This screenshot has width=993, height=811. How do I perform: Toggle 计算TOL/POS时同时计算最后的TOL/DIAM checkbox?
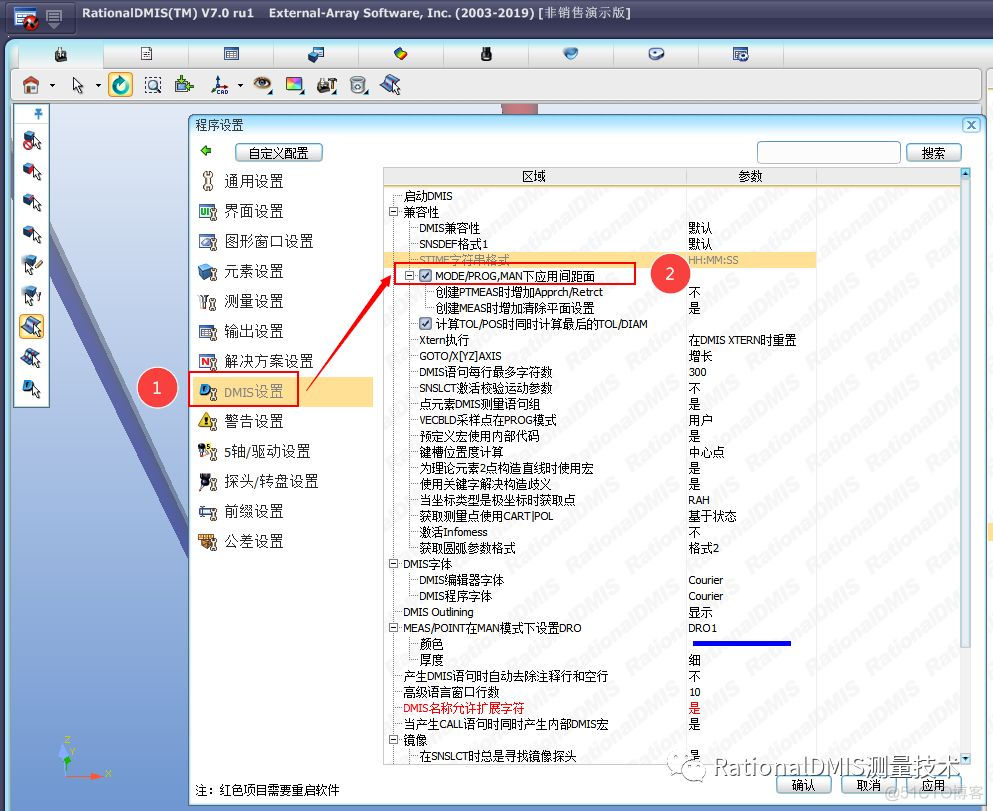(426, 324)
